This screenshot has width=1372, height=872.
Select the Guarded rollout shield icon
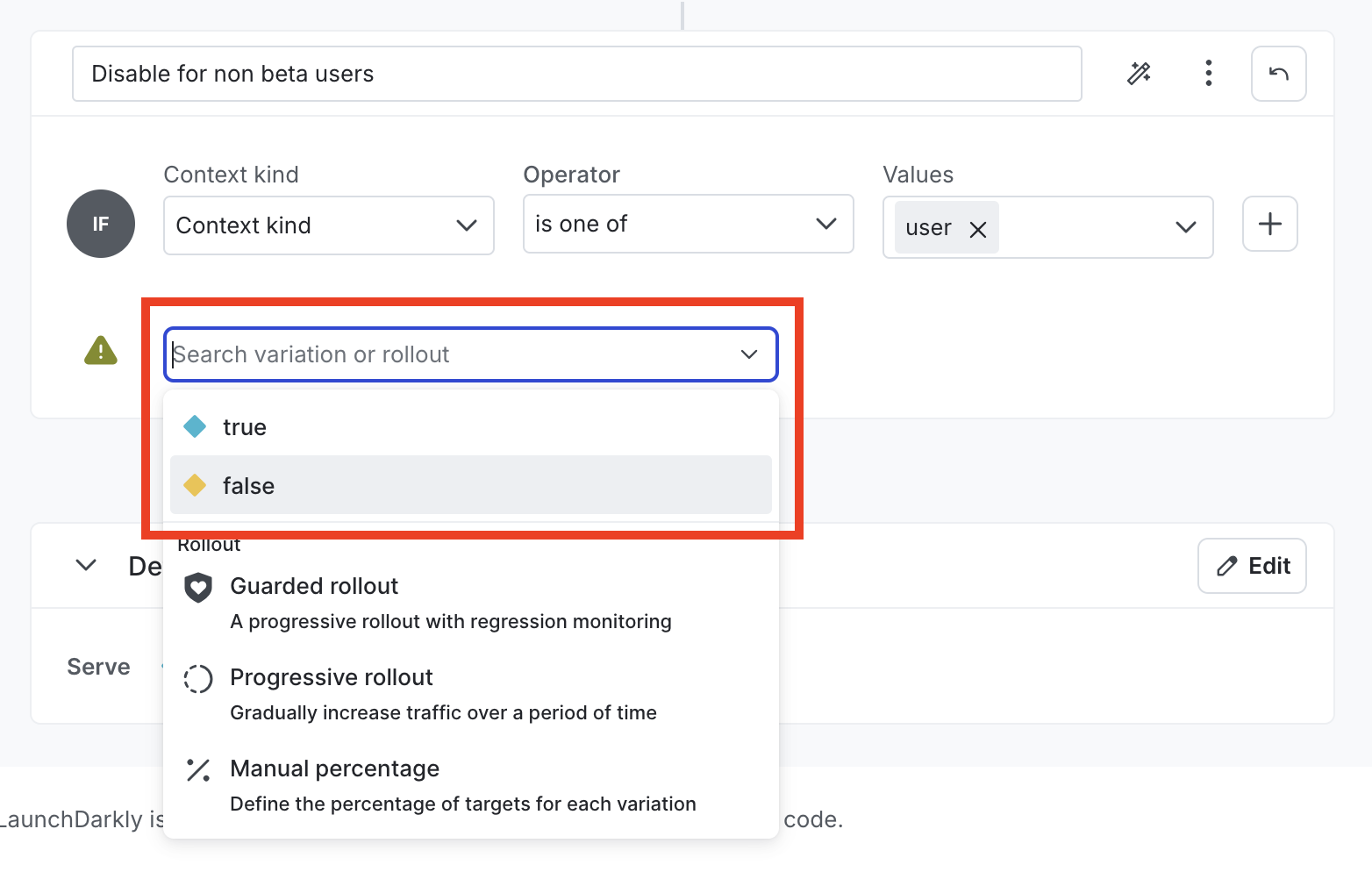[x=197, y=588]
